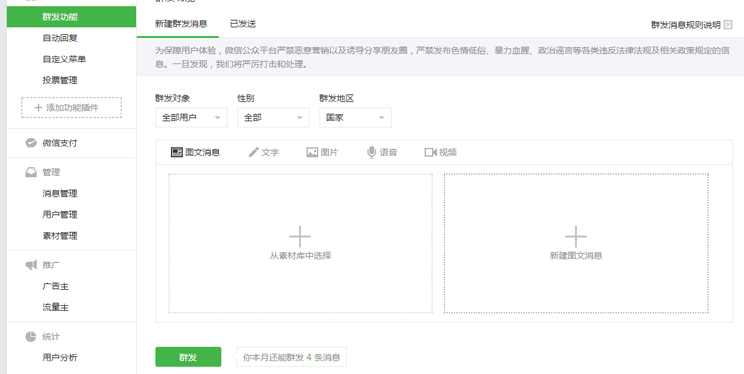Viewport: 744px width, 374px height.
Task: Expand 群发地区 dropdown showing 国家
Action: [355, 118]
